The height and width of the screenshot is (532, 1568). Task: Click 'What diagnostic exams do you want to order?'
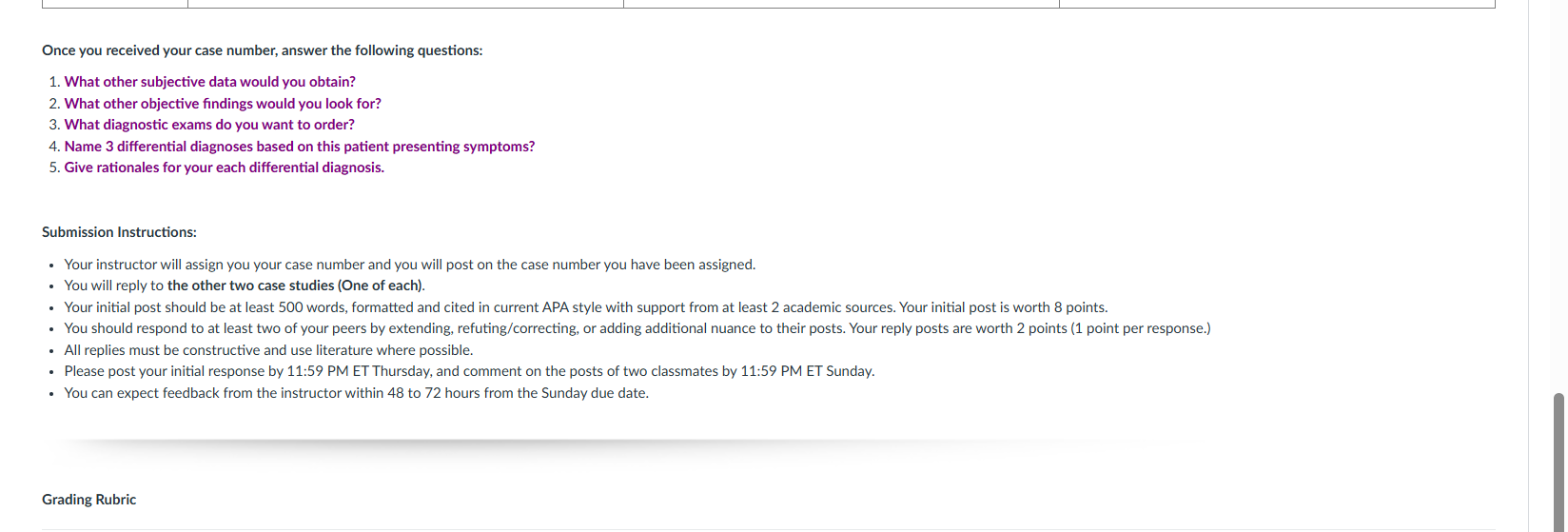tap(209, 125)
